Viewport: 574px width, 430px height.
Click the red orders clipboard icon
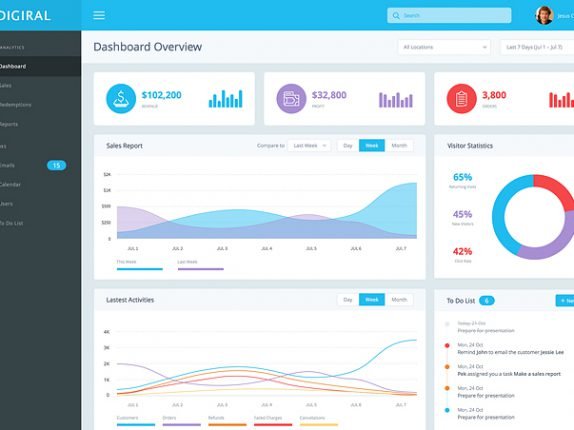(461, 98)
